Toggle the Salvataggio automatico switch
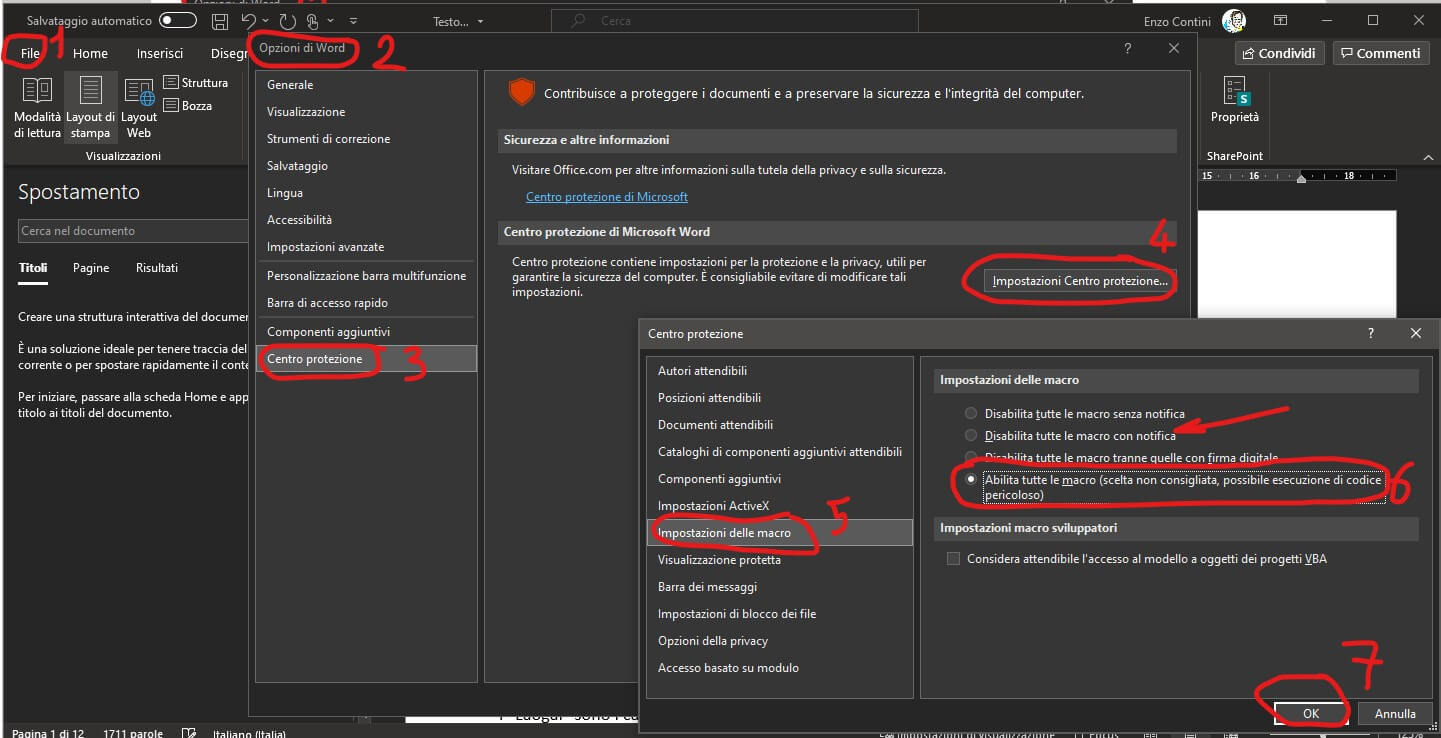Screen dimensions: 1441x738 pos(178,21)
